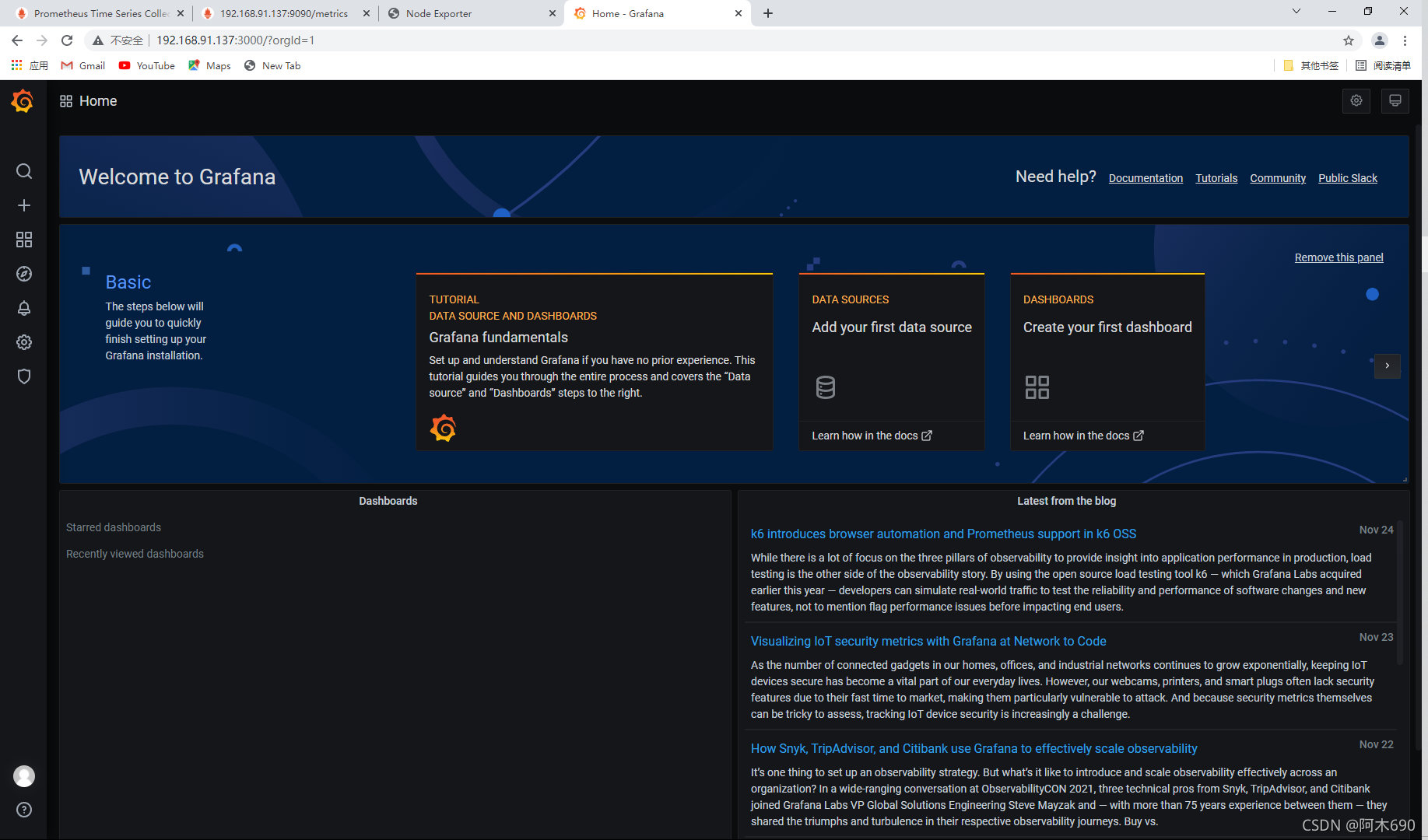The image size is (1428, 840).
Task: Open the Chrome three-dot menu
Action: point(1405,40)
